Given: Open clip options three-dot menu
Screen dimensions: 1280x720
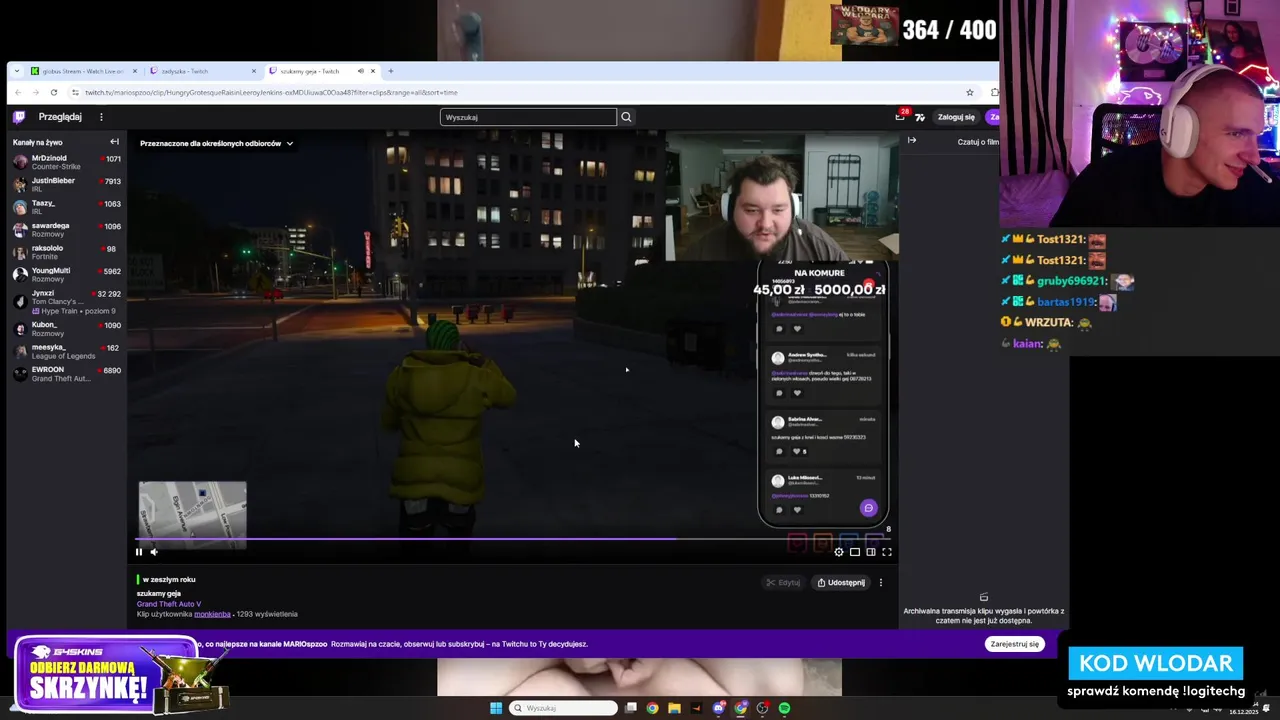Looking at the screenshot, I should 881,583.
